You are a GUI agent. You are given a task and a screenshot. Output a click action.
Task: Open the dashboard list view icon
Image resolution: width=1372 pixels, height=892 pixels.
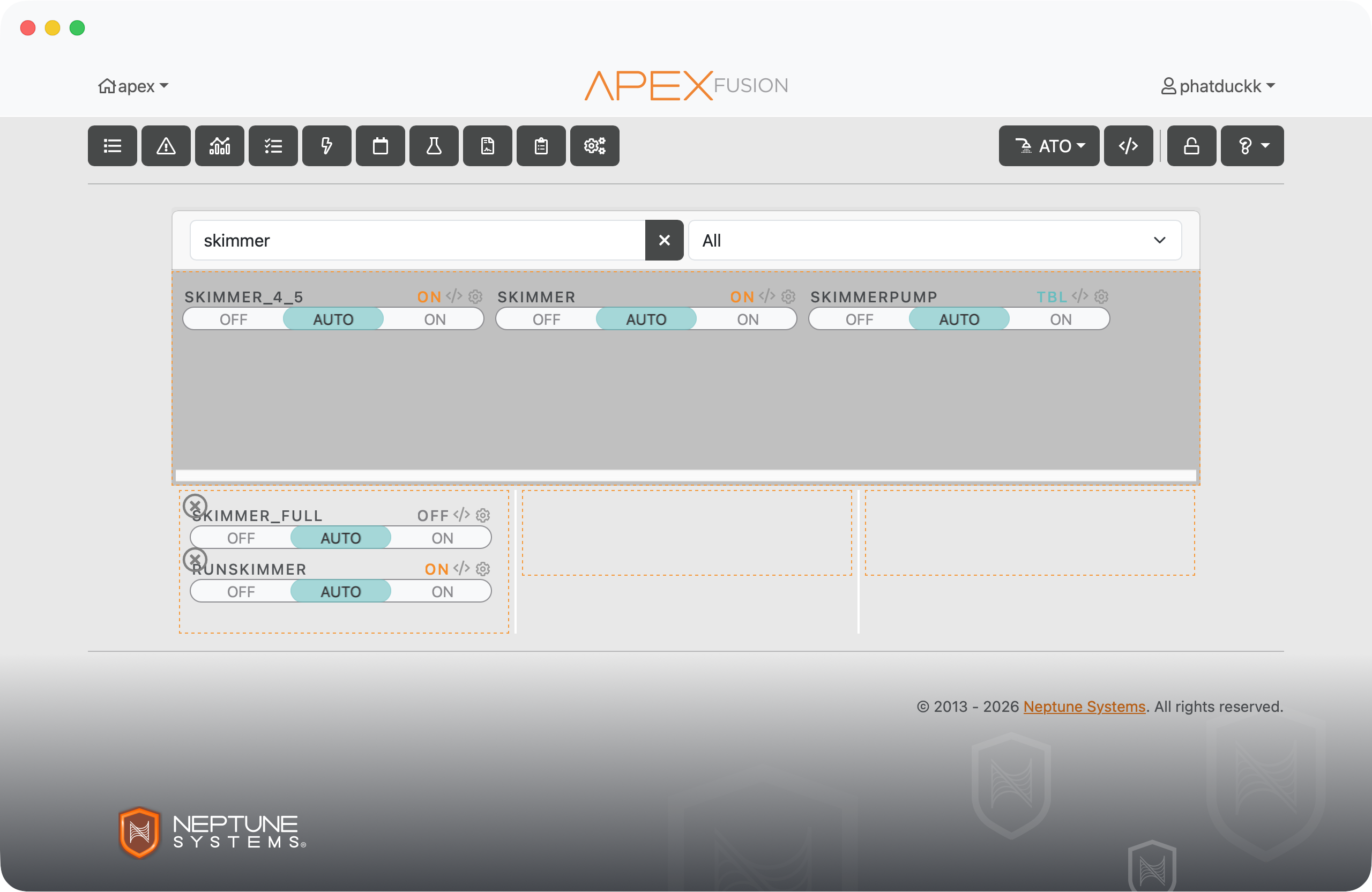click(113, 146)
